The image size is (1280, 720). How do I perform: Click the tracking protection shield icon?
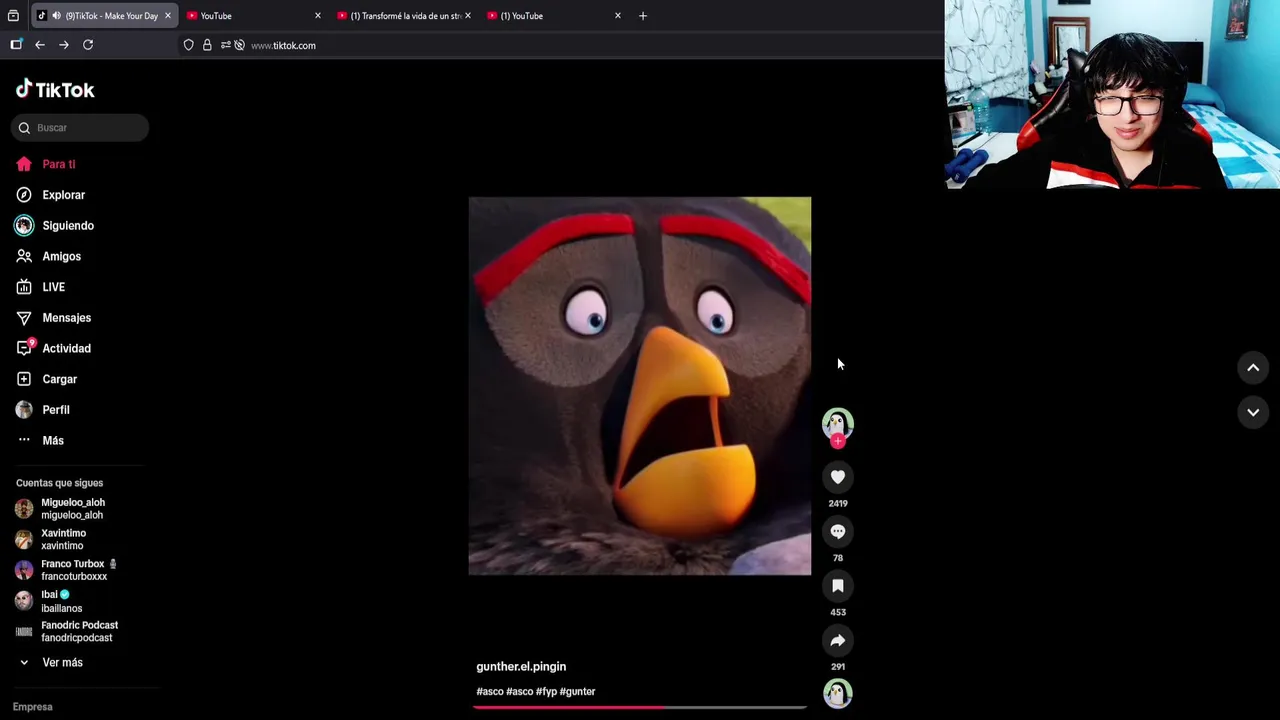pyautogui.click(x=188, y=45)
